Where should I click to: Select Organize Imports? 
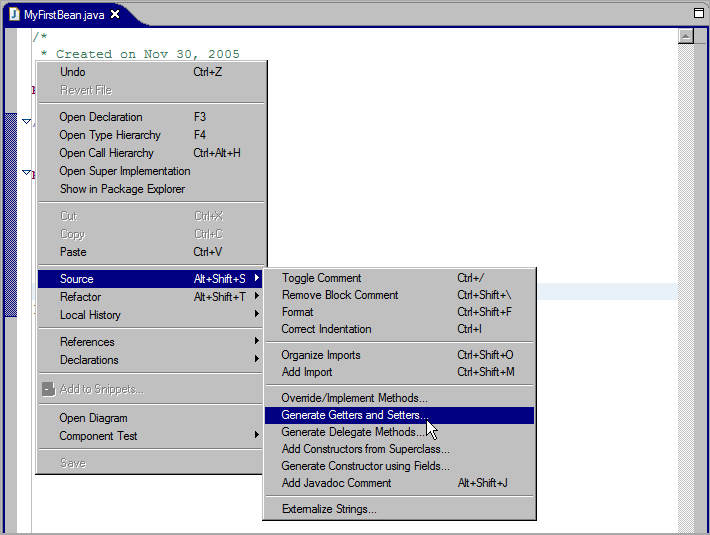coord(399,355)
